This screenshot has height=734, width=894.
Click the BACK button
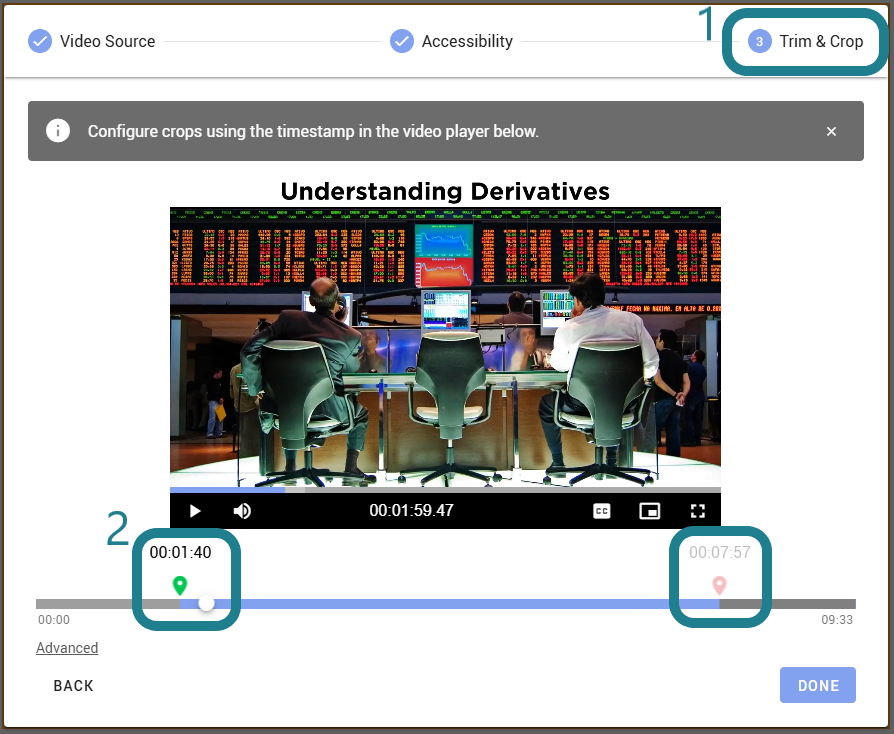point(74,686)
